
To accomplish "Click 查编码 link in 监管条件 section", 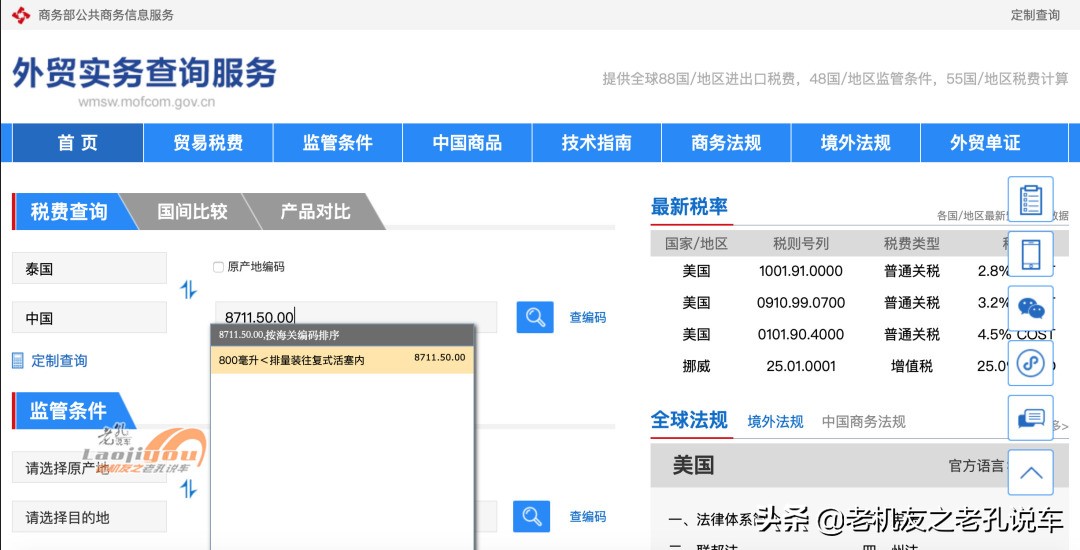I will pyautogui.click(x=588, y=516).
